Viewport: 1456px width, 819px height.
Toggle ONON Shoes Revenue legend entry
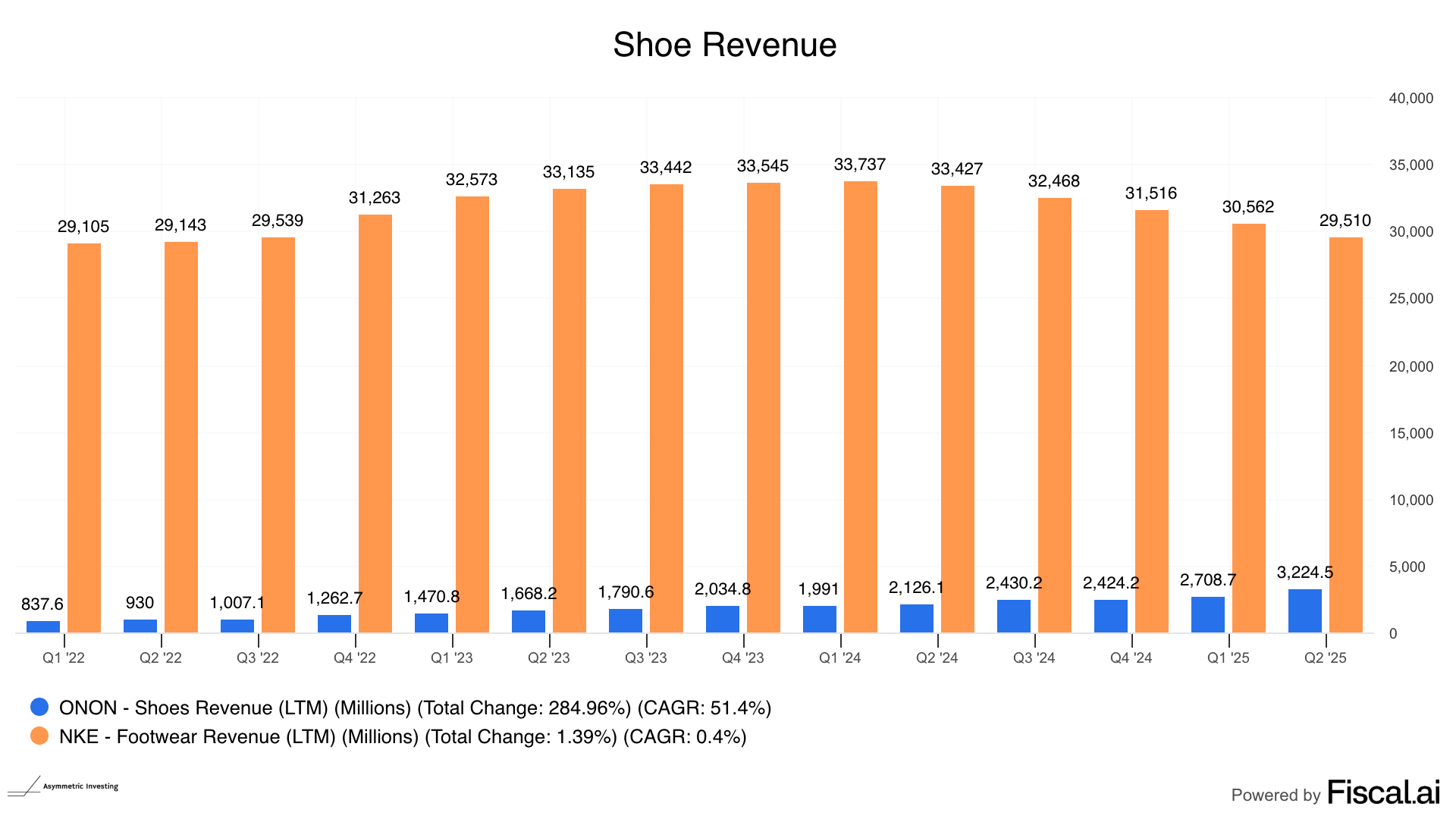[x=415, y=708]
